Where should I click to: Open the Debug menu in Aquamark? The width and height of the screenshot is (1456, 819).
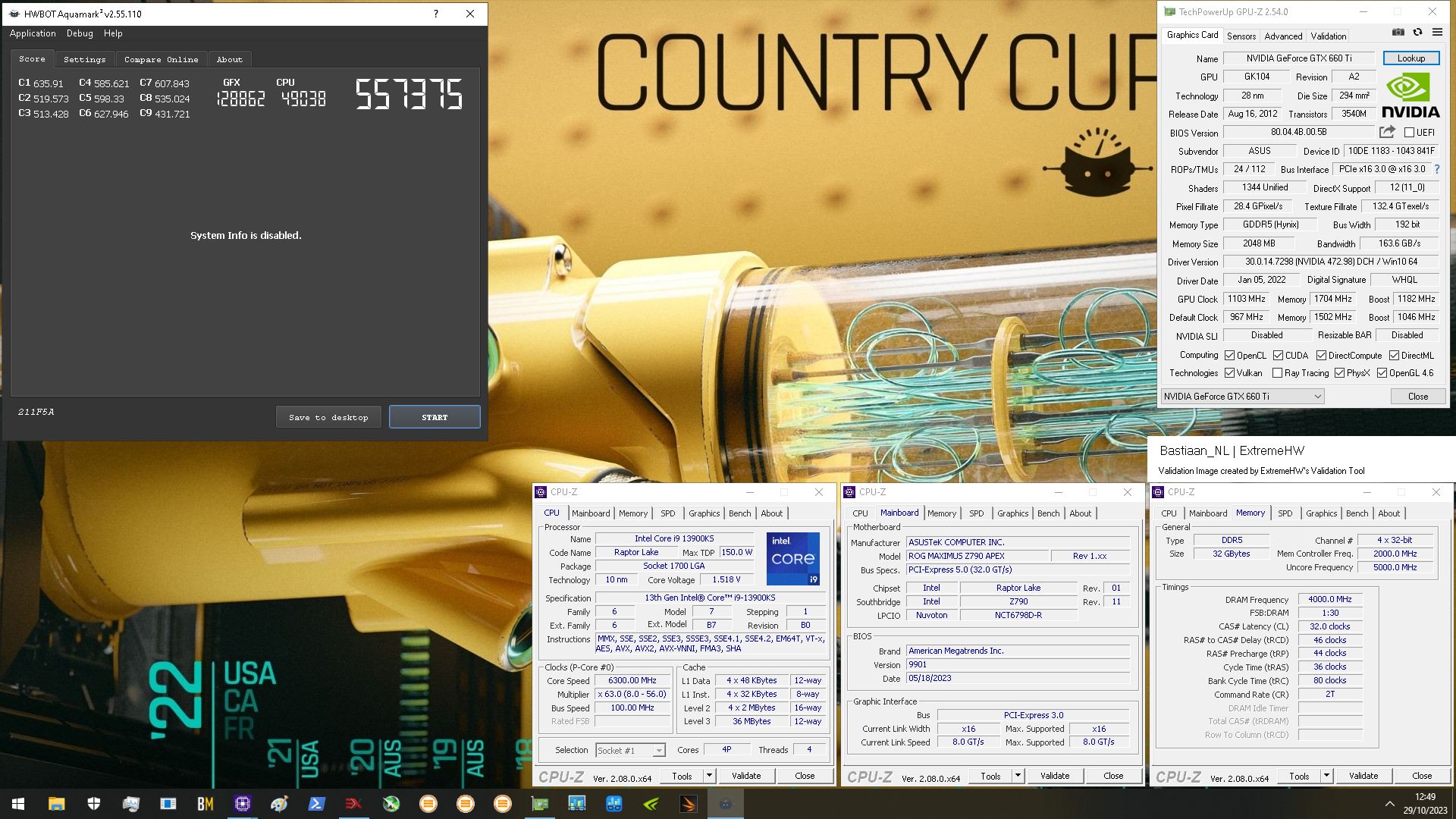[x=80, y=33]
